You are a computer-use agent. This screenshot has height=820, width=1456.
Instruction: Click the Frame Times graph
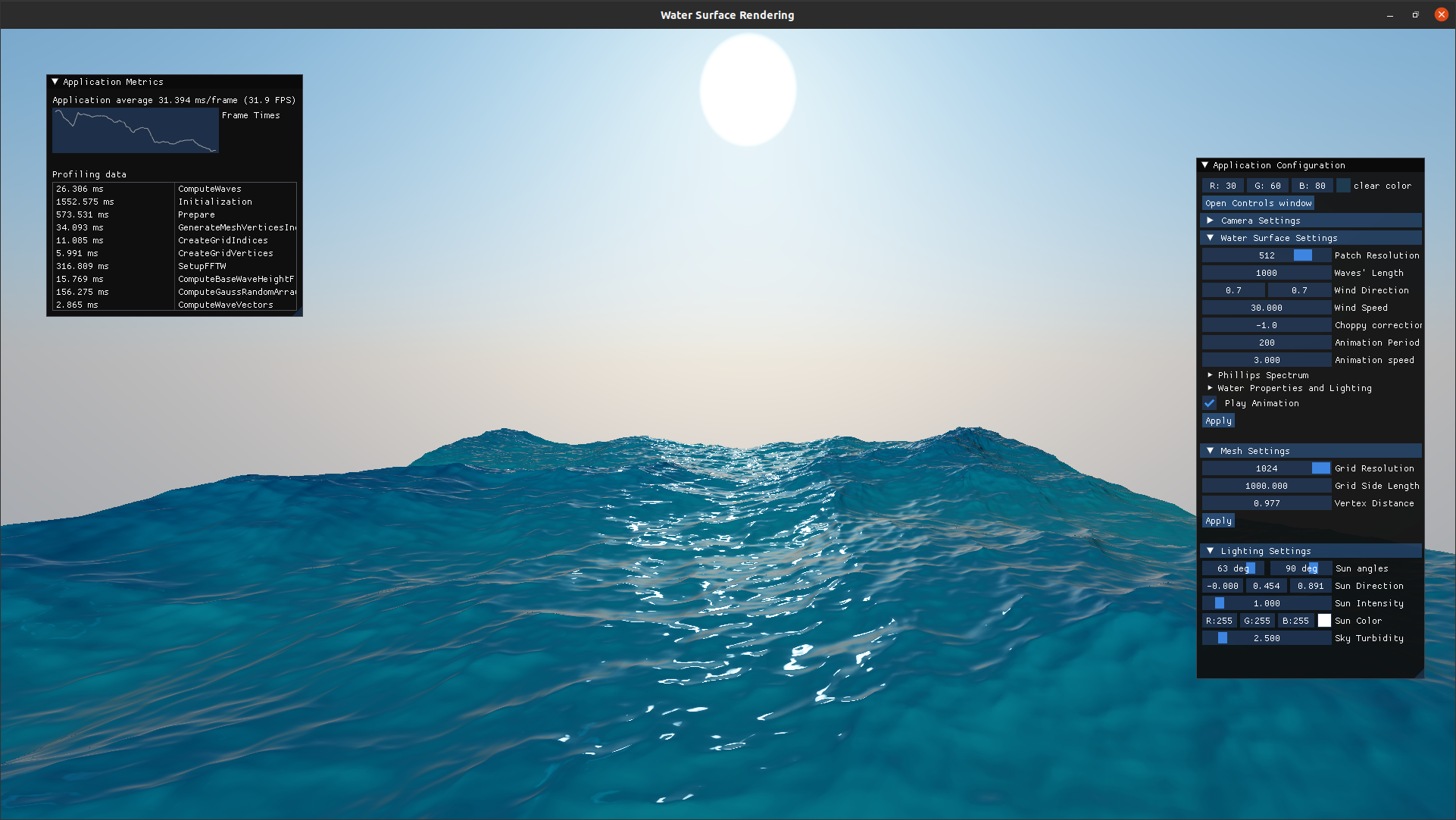coord(136,130)
